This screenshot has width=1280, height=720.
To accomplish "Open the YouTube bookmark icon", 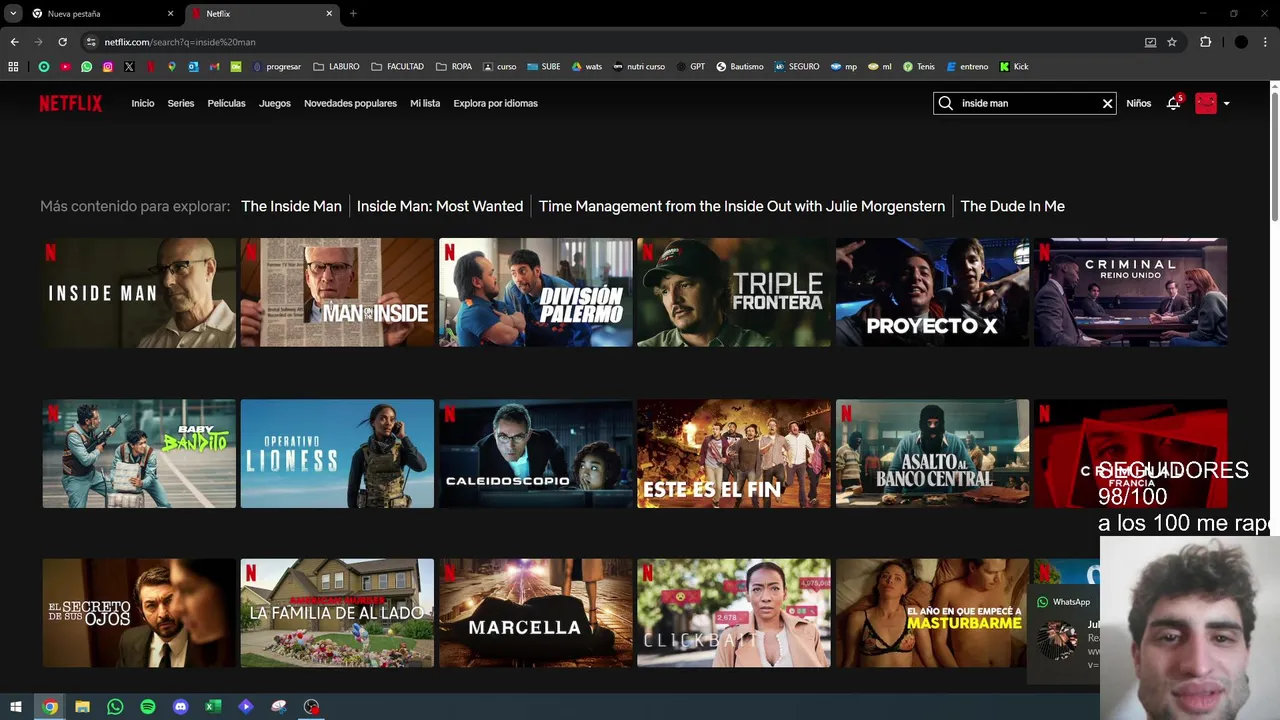I will click(65, 67).
